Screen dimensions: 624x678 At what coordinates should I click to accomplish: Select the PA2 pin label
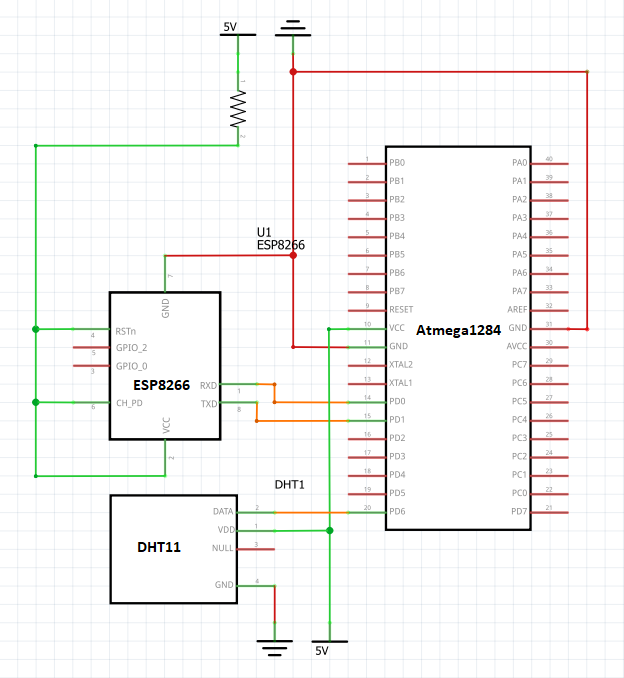click(x=520, y=199)
